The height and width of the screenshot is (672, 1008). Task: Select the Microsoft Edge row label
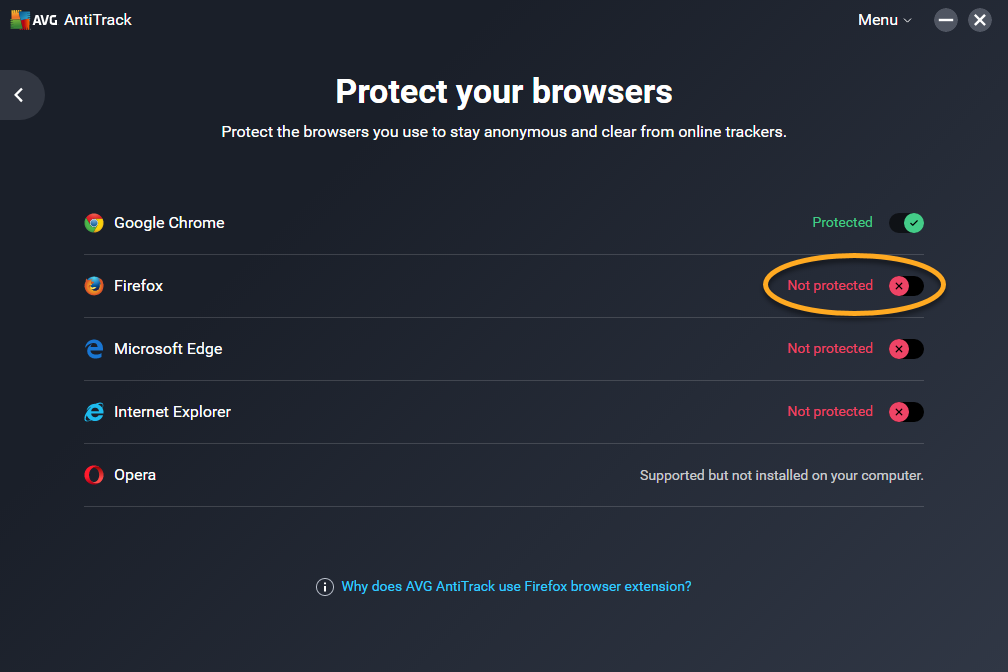pyautogui.click(x=168, y=349)
